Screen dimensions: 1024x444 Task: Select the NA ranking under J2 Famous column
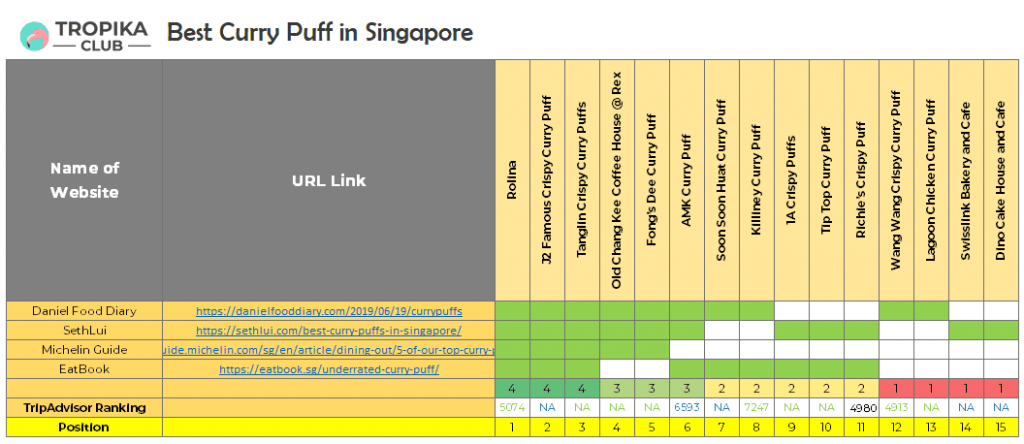pos(547,408)
